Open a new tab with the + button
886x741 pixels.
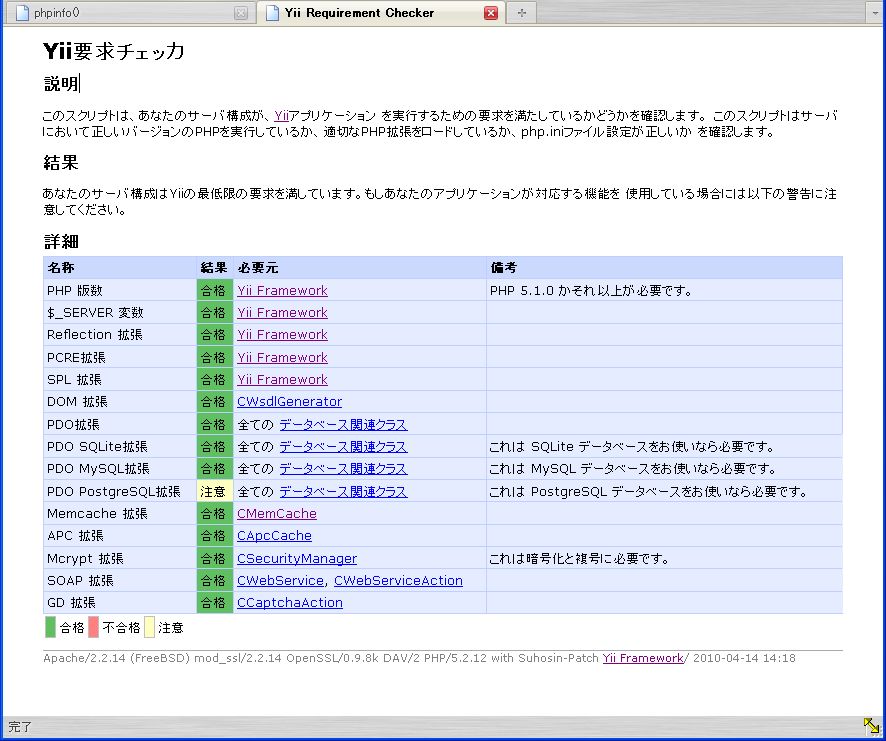pyautogui.click(x=521, y=12)
